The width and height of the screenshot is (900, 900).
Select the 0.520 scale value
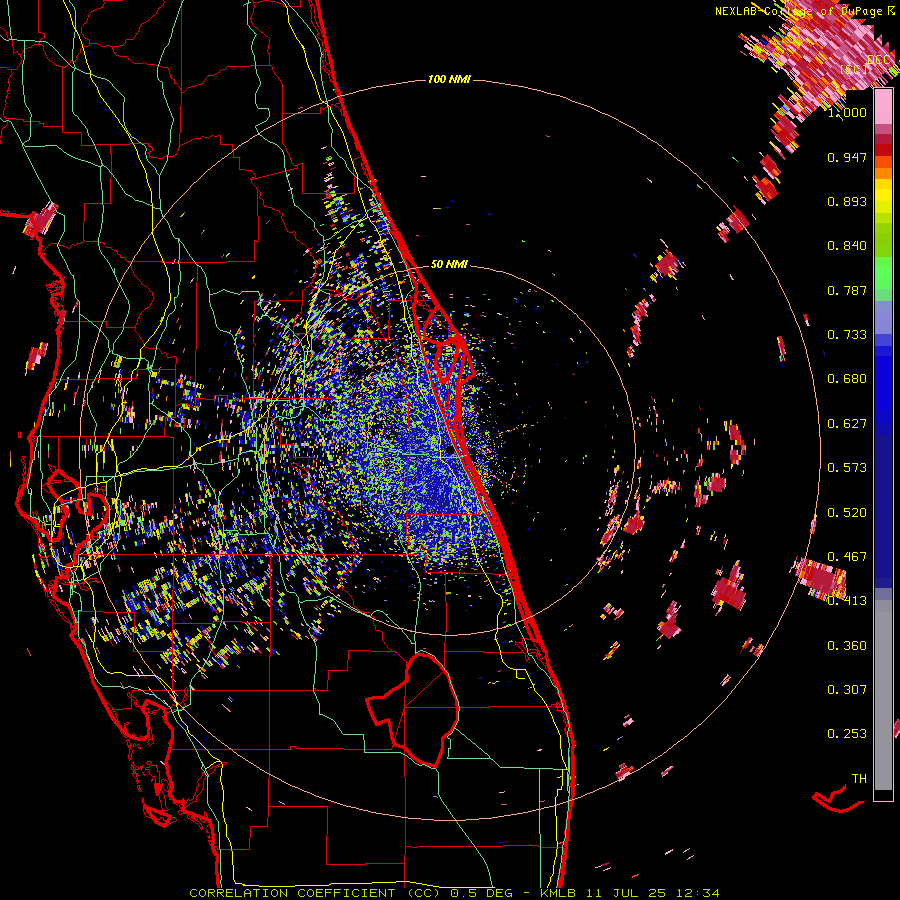(x=847, y=513)
